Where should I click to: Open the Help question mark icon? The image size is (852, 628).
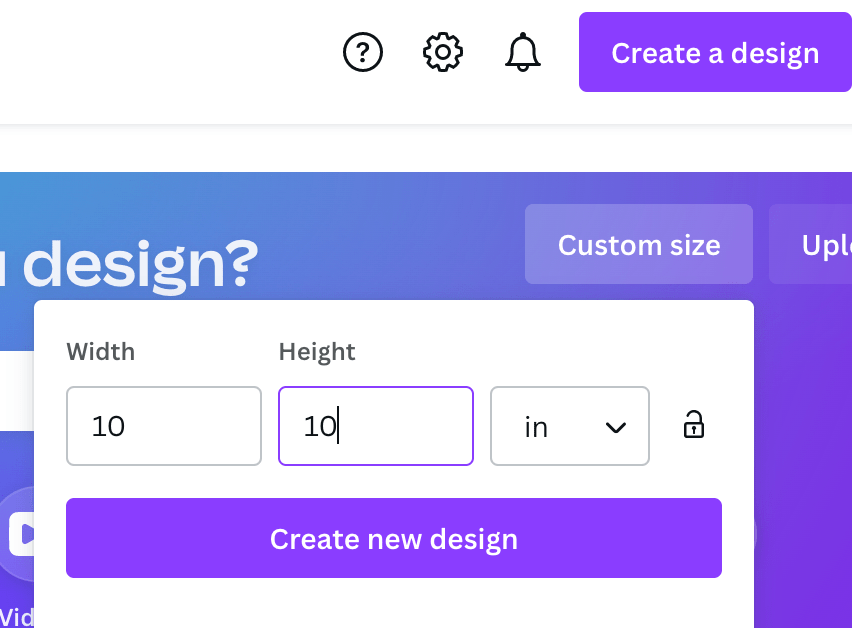point(363,52)
